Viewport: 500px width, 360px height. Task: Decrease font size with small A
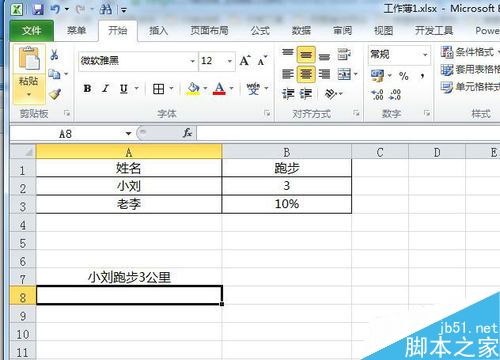(x=262, y=61)
